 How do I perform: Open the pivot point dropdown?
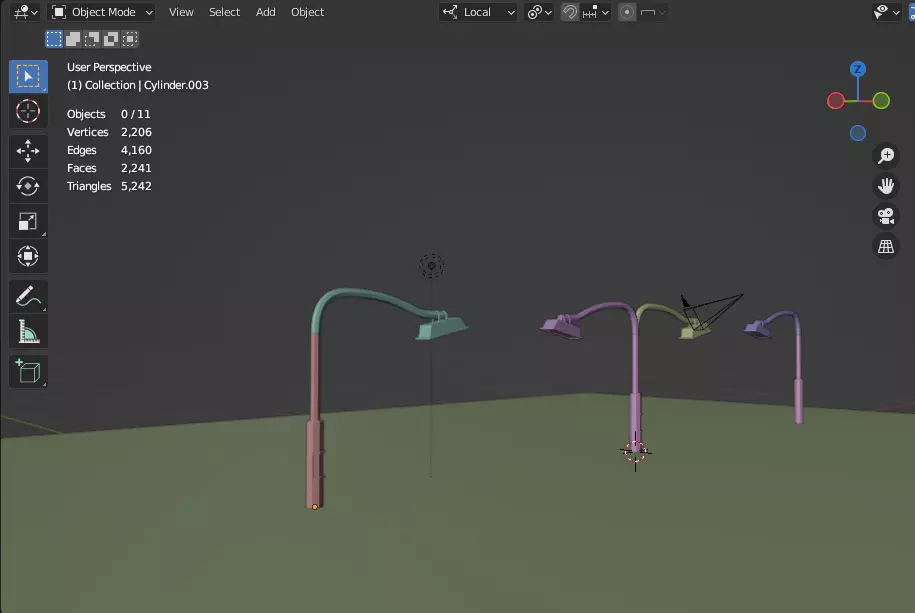pyautogui.click(x=539, y=12)
